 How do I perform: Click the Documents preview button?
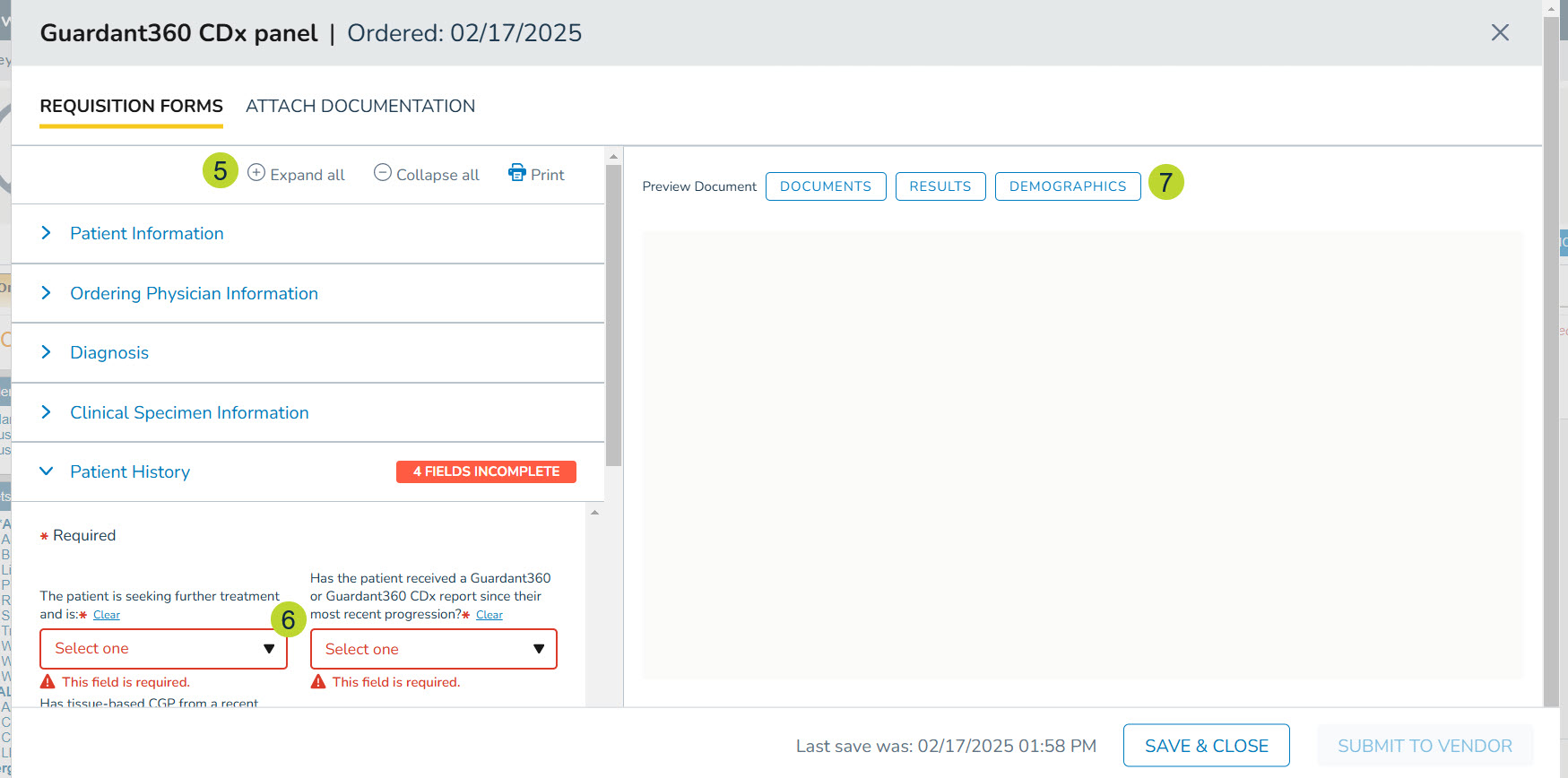[x=825, y=186]
